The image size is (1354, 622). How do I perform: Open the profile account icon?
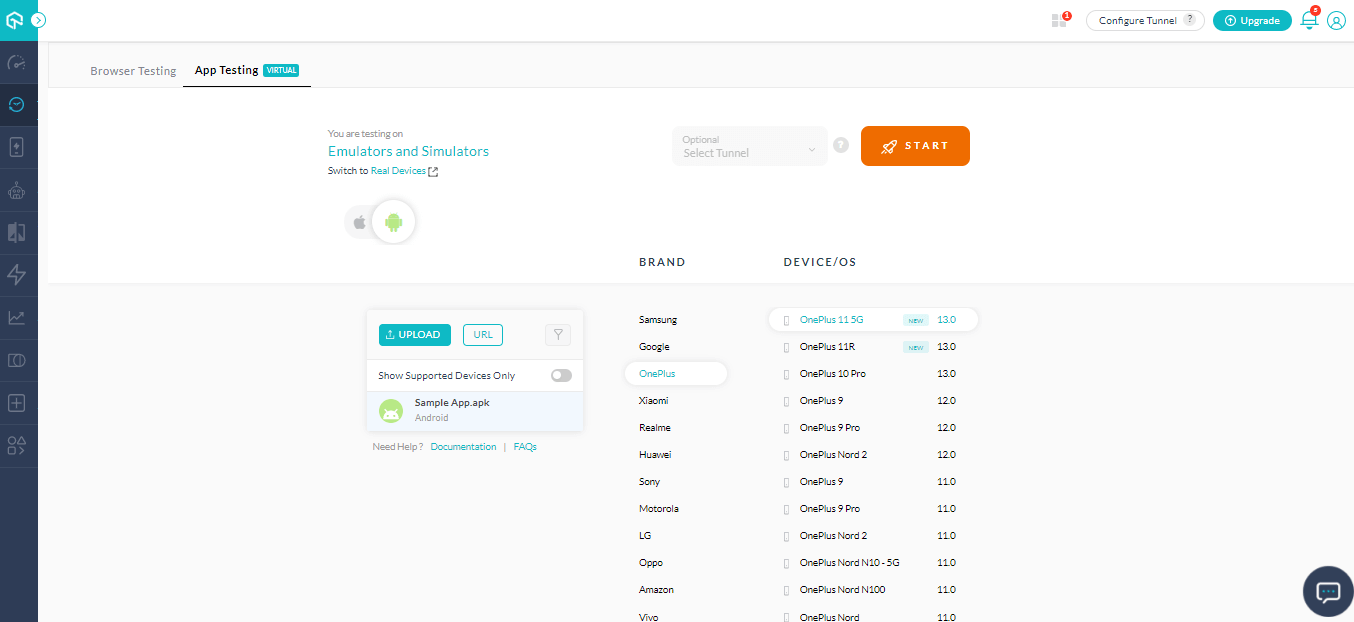tap(1337, 20)
